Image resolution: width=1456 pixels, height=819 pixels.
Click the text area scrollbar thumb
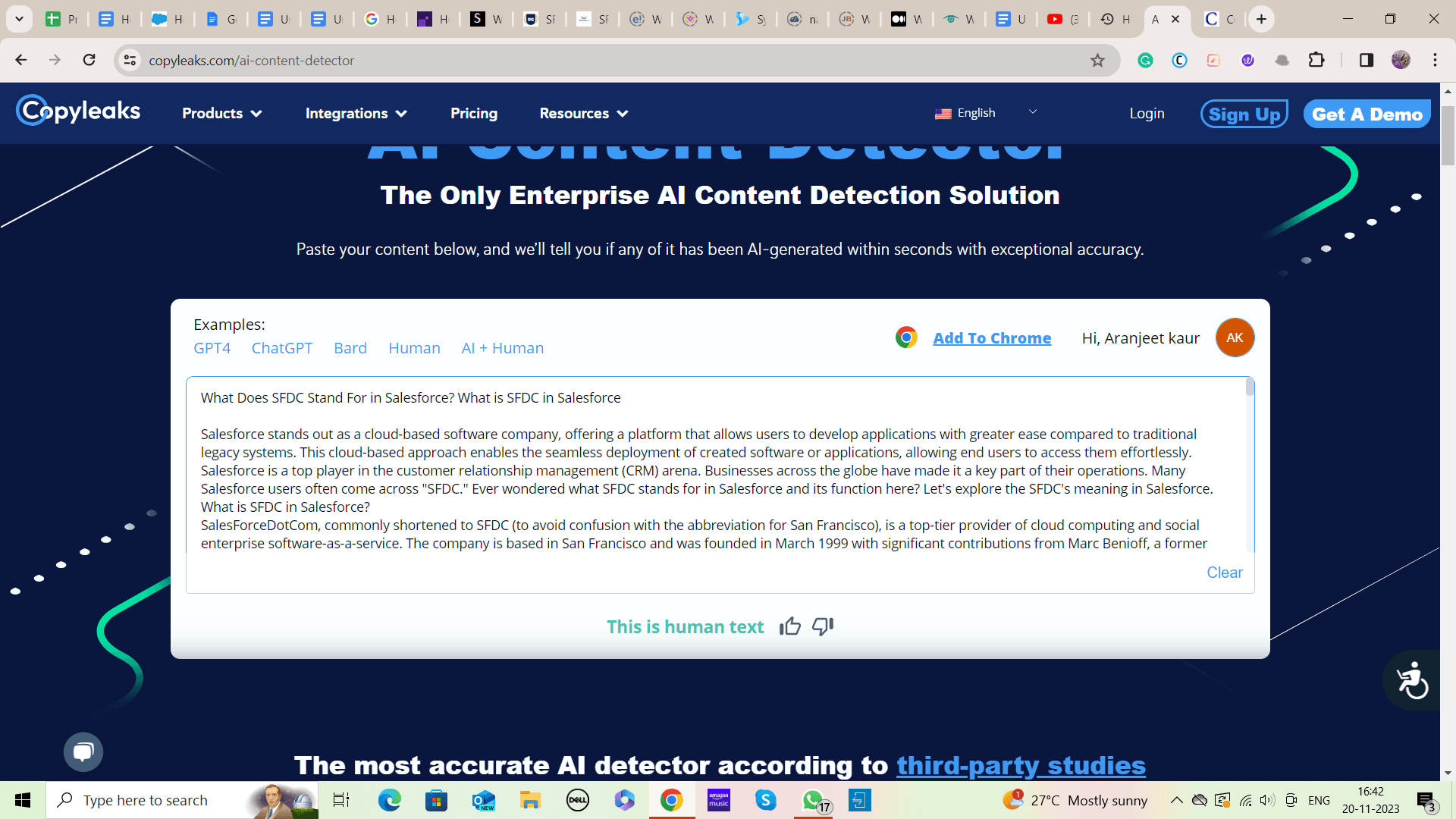(x=1250, y=388)
